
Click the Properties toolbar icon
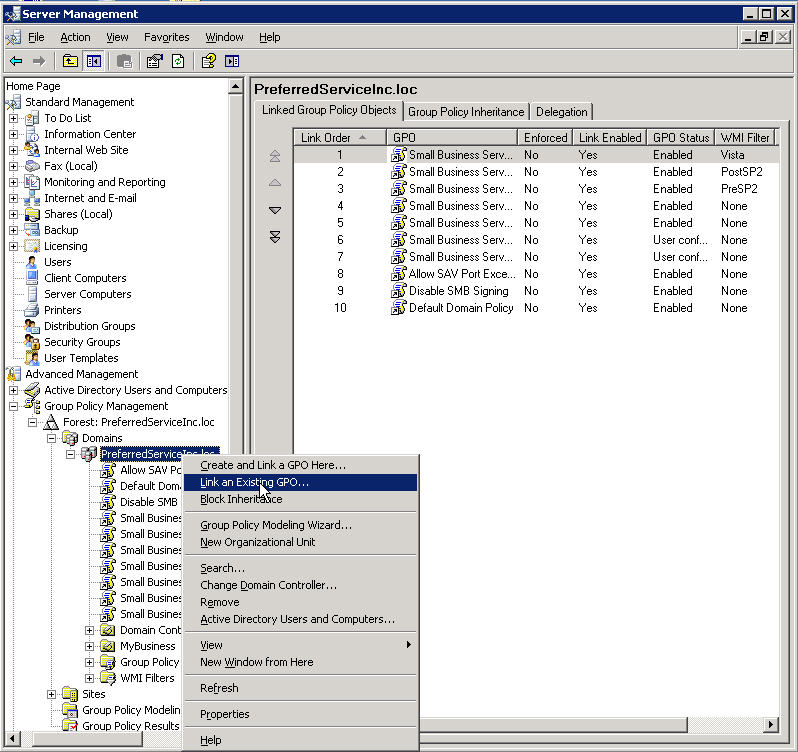click(x=154, y=62)
